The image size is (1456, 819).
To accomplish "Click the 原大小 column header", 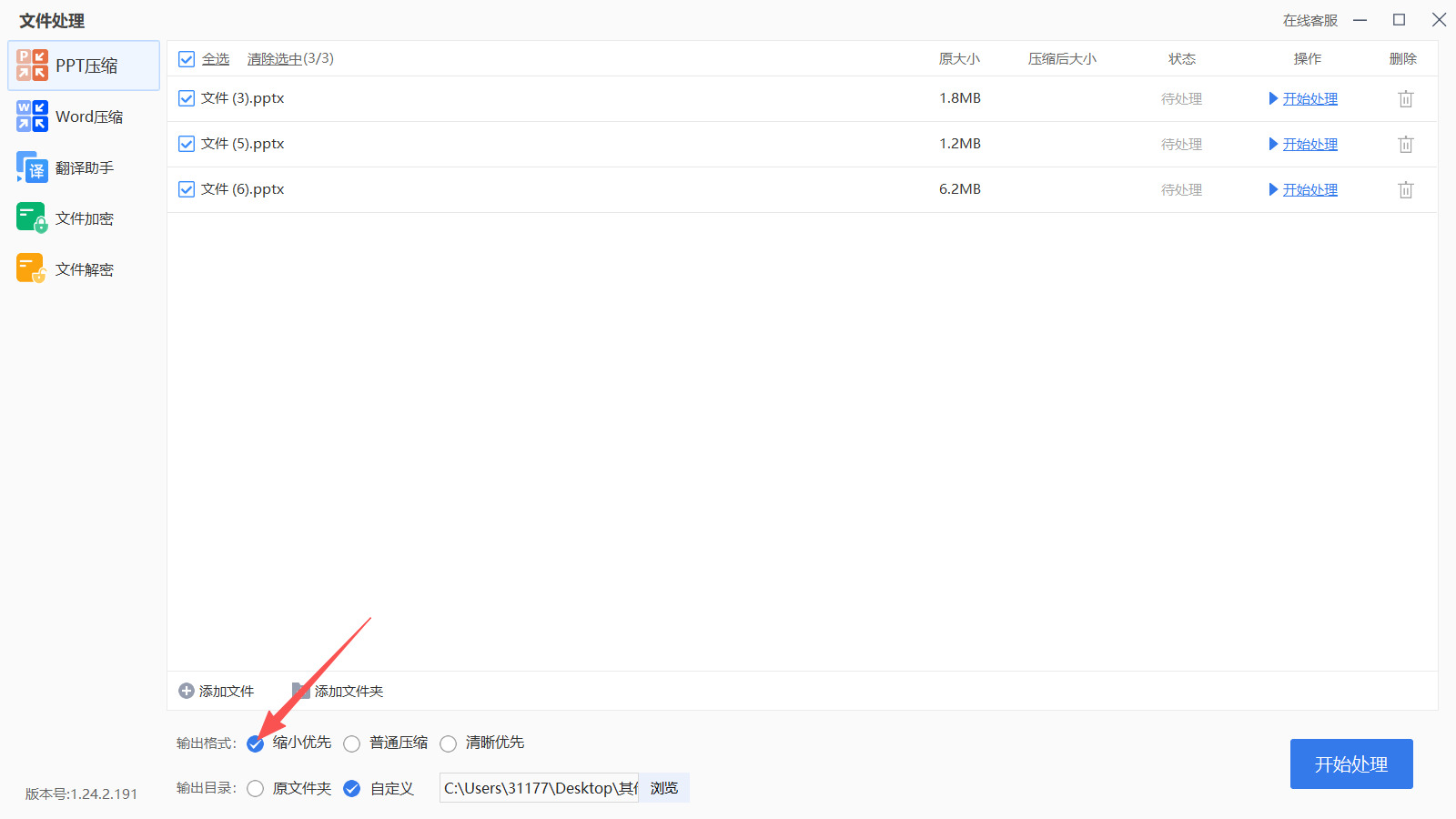I will pos(959,59).
